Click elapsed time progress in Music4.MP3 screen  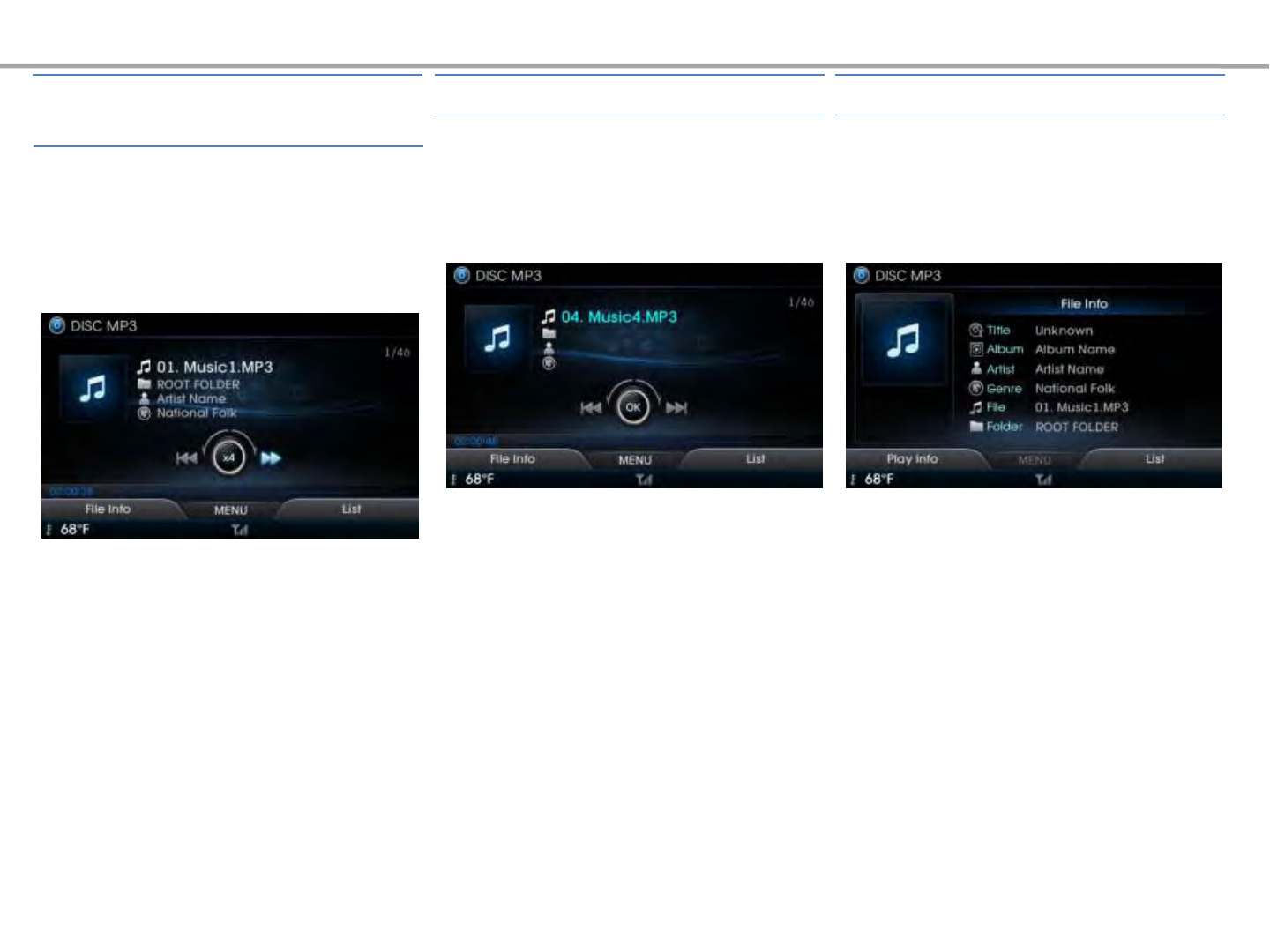476,441
